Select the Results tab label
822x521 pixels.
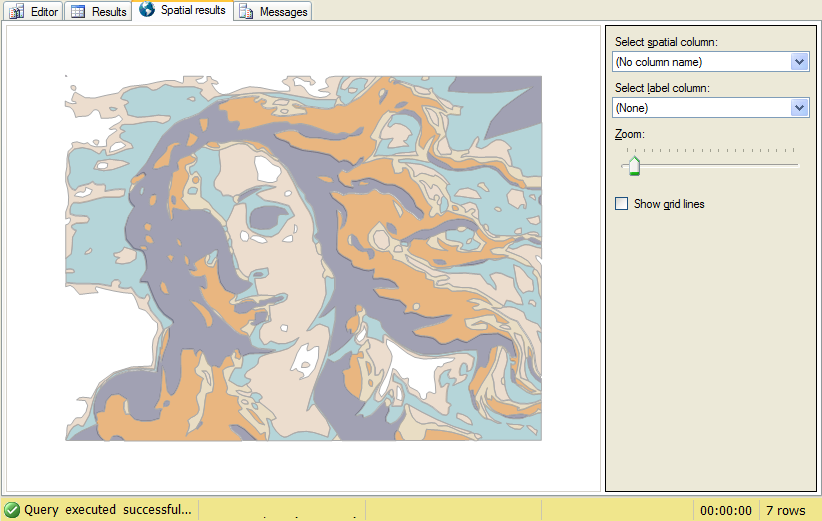109,12
